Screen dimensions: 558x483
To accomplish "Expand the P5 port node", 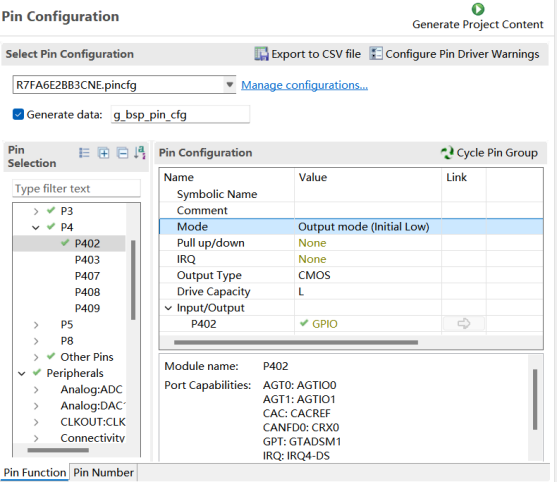I will 36,325.
